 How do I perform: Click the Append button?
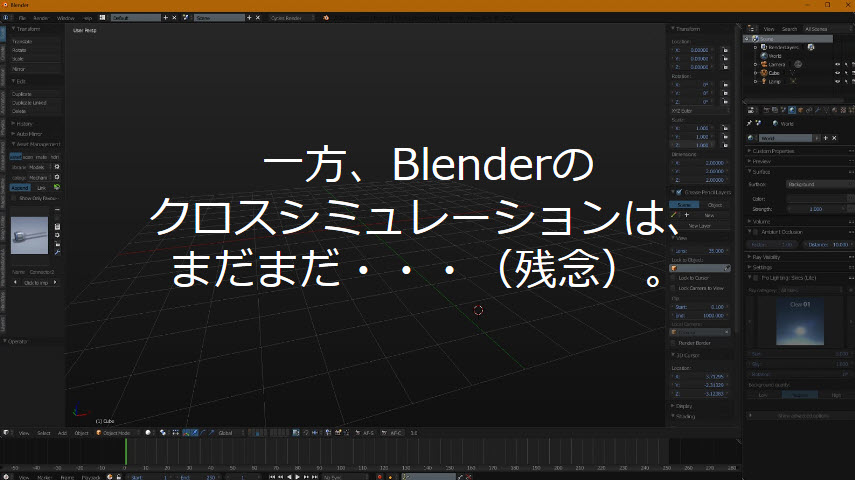pos(20,188)
